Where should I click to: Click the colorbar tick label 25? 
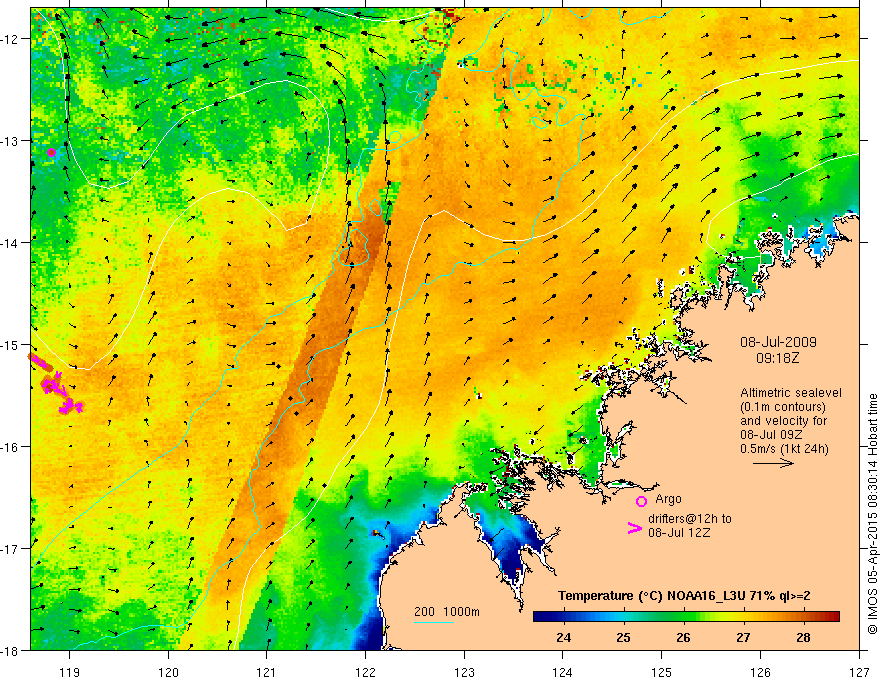coord(623,637)
